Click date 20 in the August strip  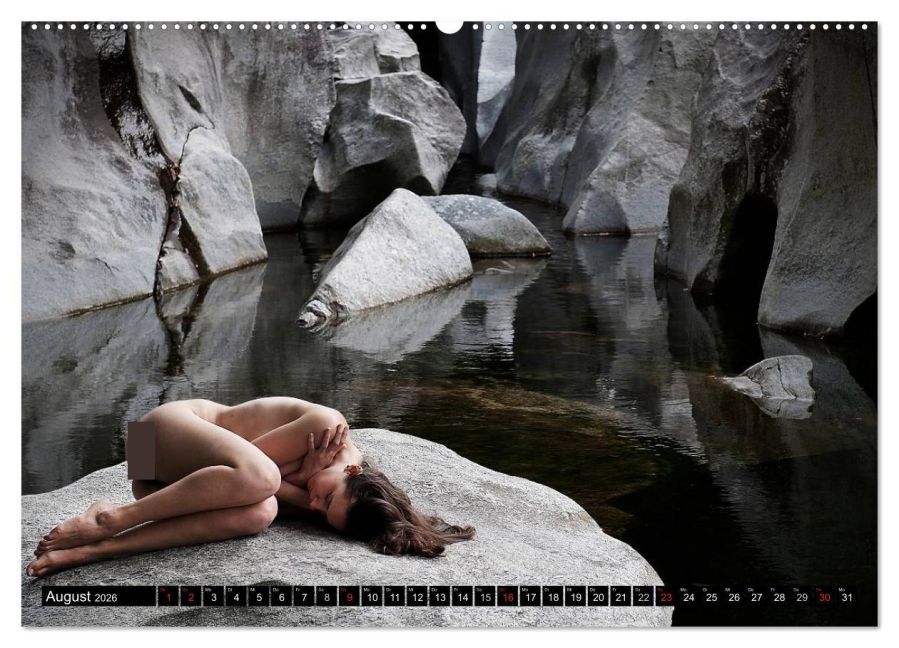tap(599, 596)
